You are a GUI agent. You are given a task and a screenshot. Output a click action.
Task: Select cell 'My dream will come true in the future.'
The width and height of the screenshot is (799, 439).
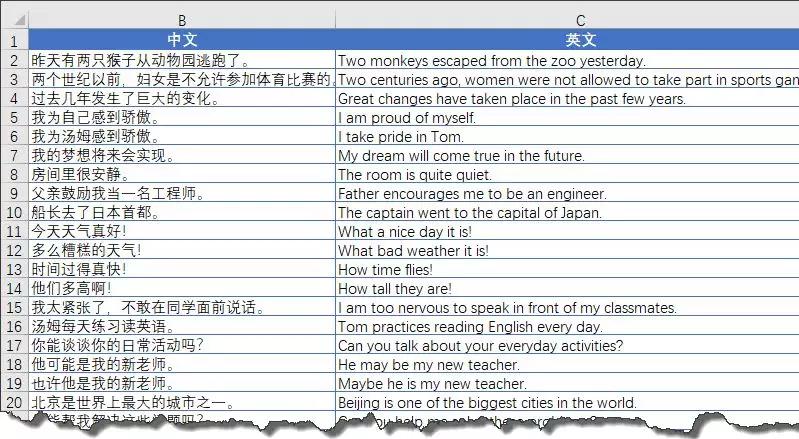[567, 155]
